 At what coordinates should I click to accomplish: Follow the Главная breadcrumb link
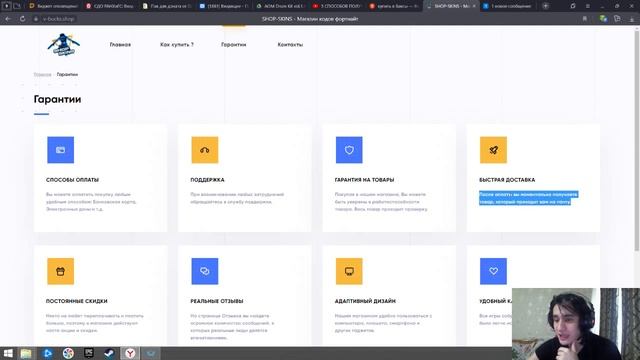tap(42, 74)
